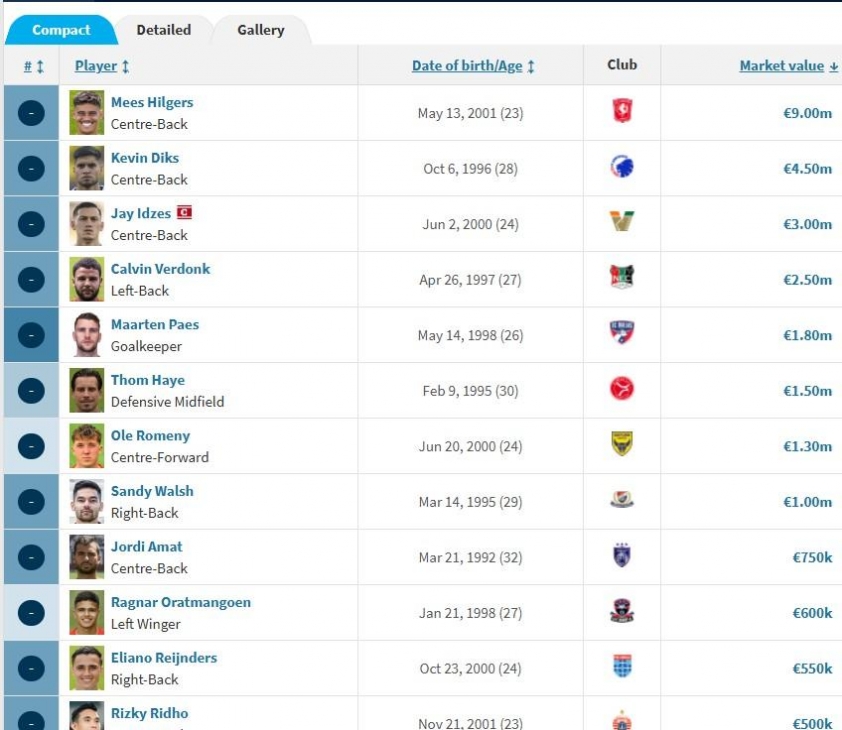
Task: Open the yellow crest in Ole Romeny row
Action: 622,444
